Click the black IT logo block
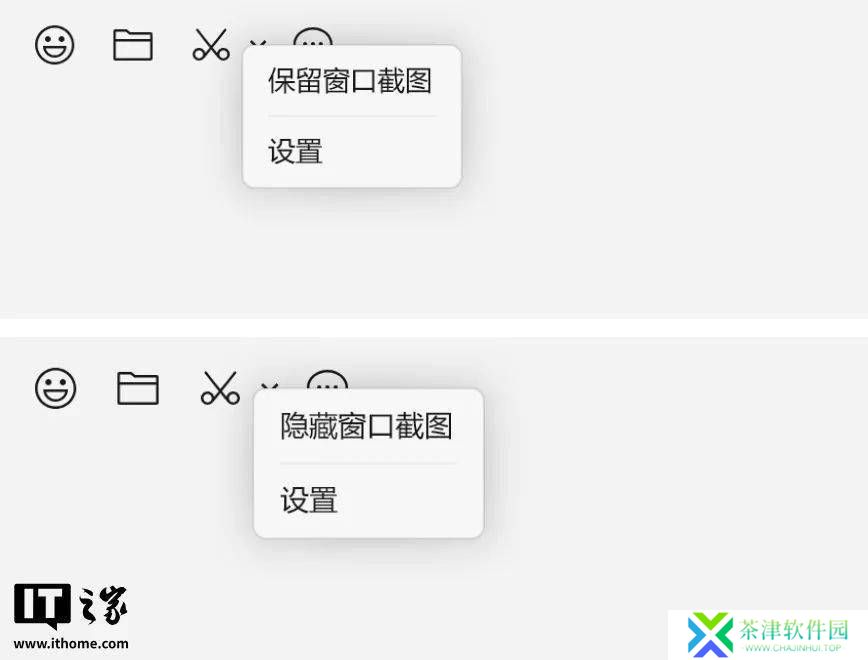This screenshot has height=660, width=868. coord(42,606)
